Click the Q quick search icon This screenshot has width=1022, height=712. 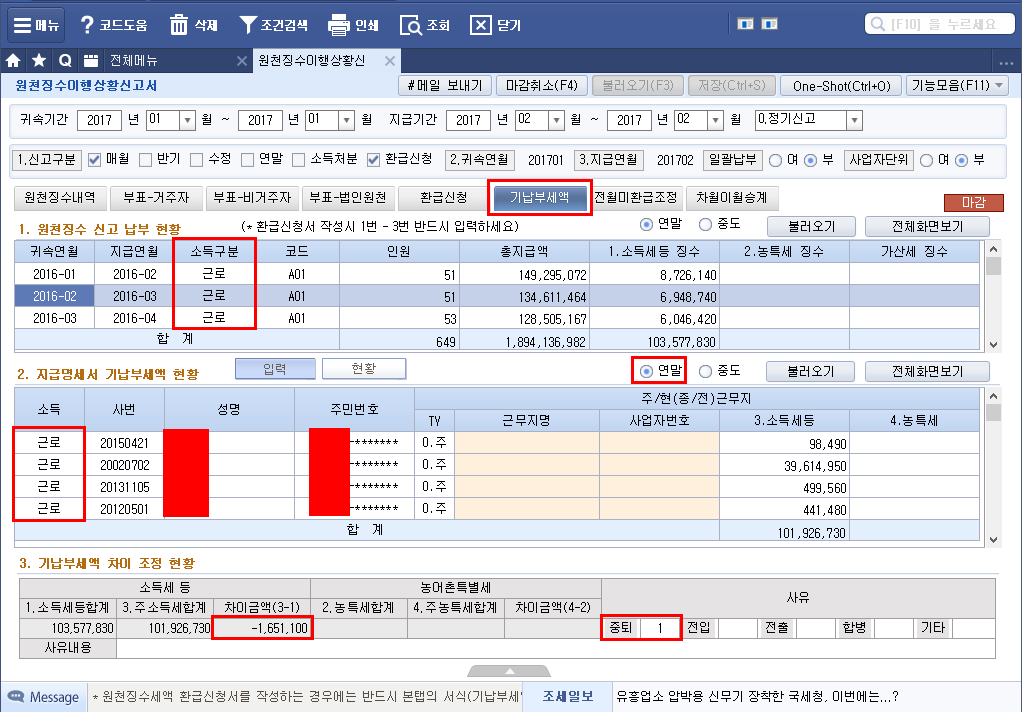(x=65, y=61)
